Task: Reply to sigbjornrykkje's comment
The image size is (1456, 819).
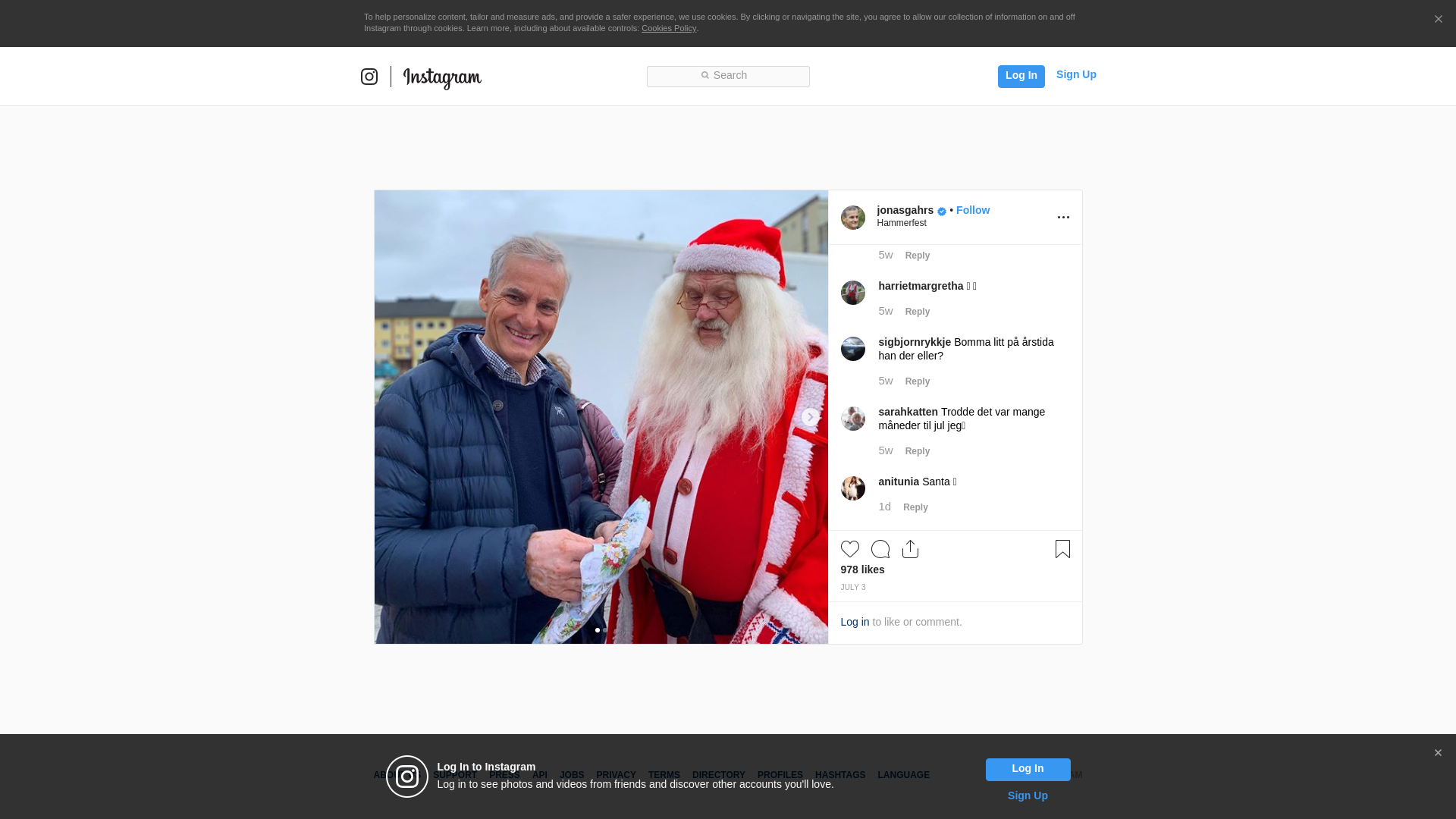Action: pos(918,381)
